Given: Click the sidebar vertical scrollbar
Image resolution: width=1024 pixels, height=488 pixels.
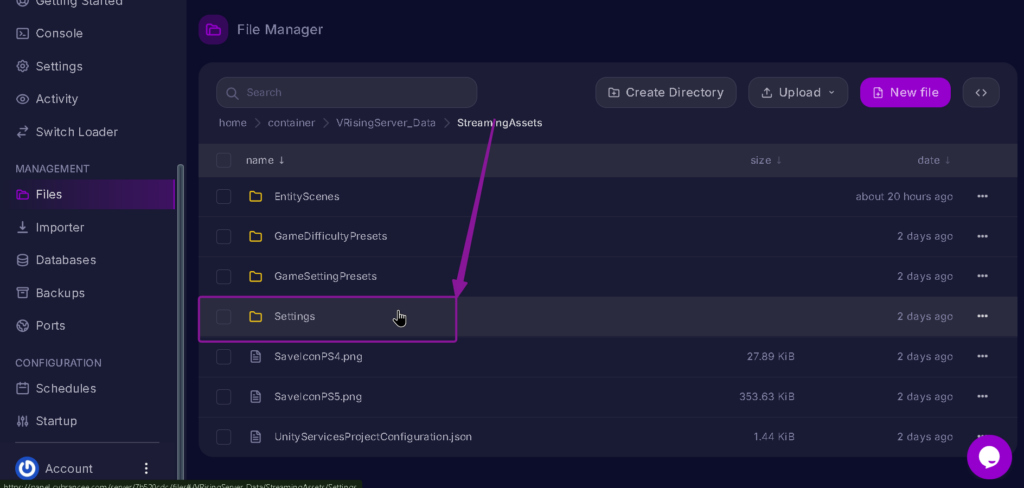Looking at the screenshot, I should [180, 323].
